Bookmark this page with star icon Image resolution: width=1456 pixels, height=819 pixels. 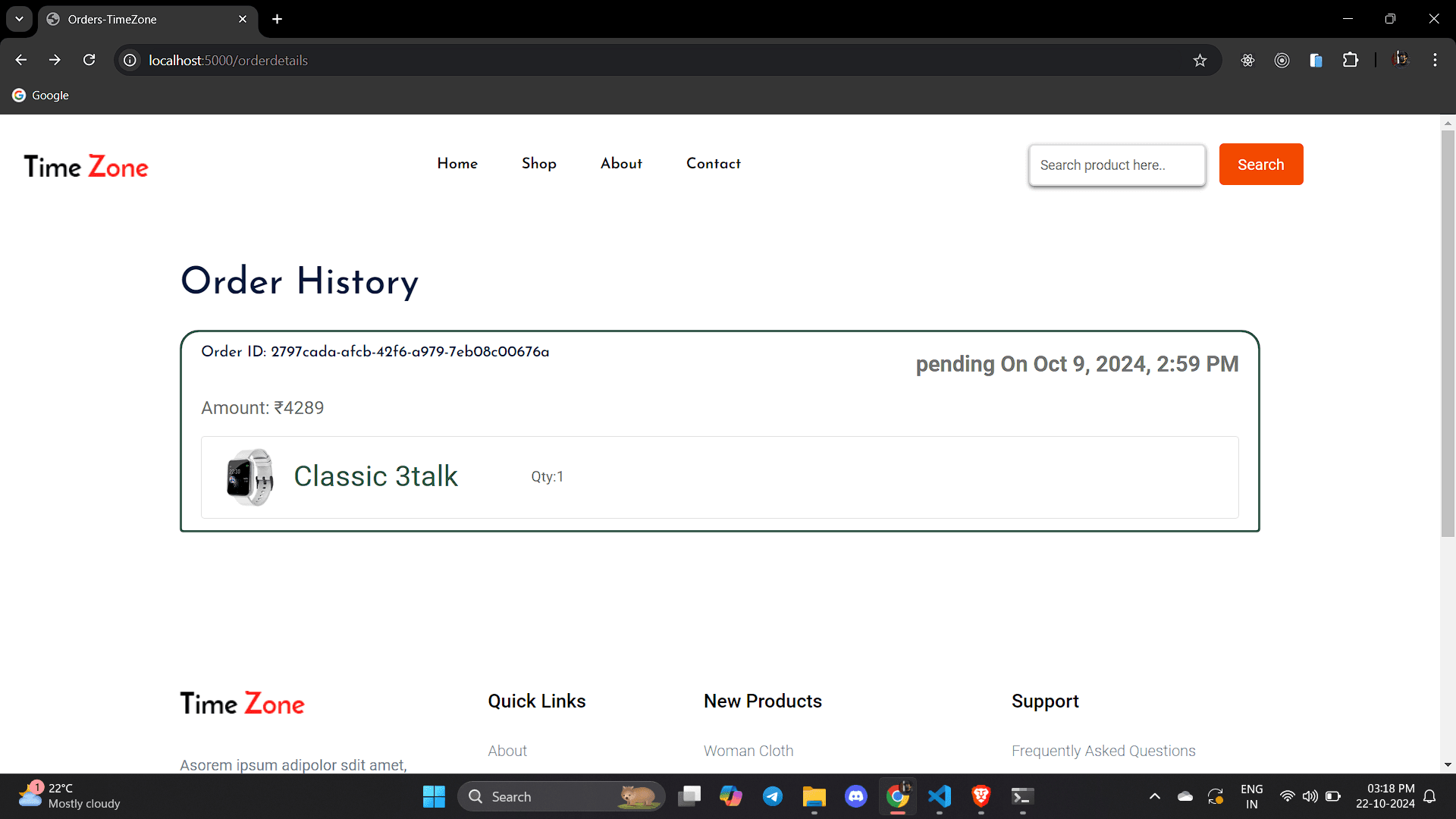pos(1200,60)
